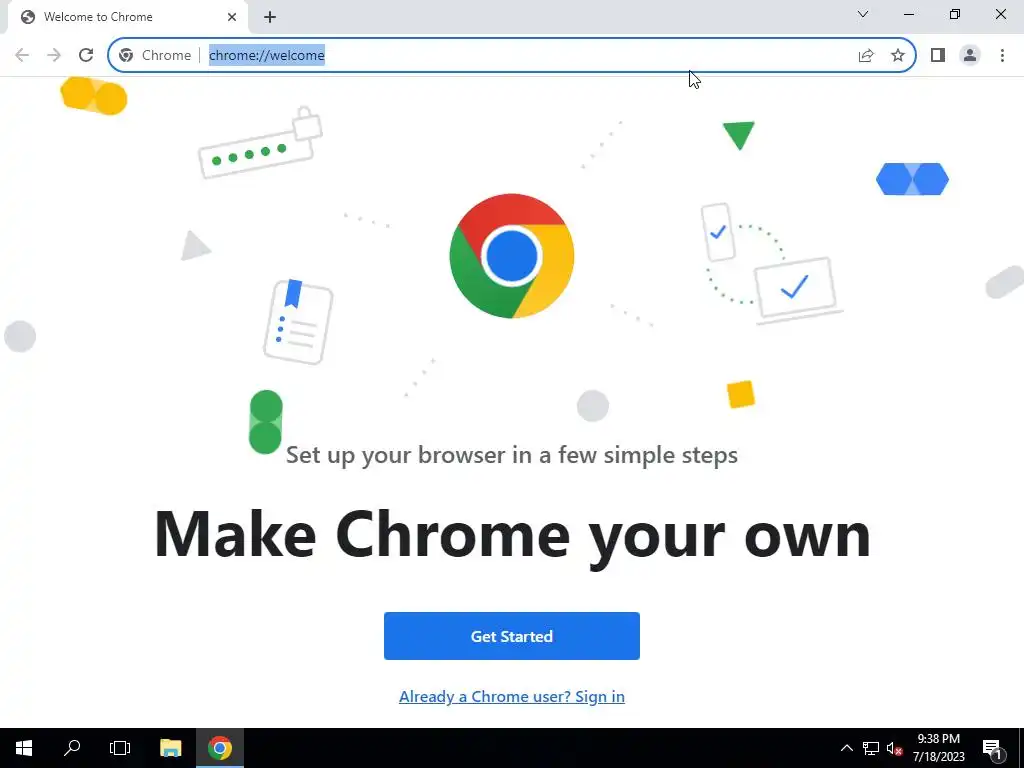Click the Chrome site info icon in address bar

pos(126,56)
